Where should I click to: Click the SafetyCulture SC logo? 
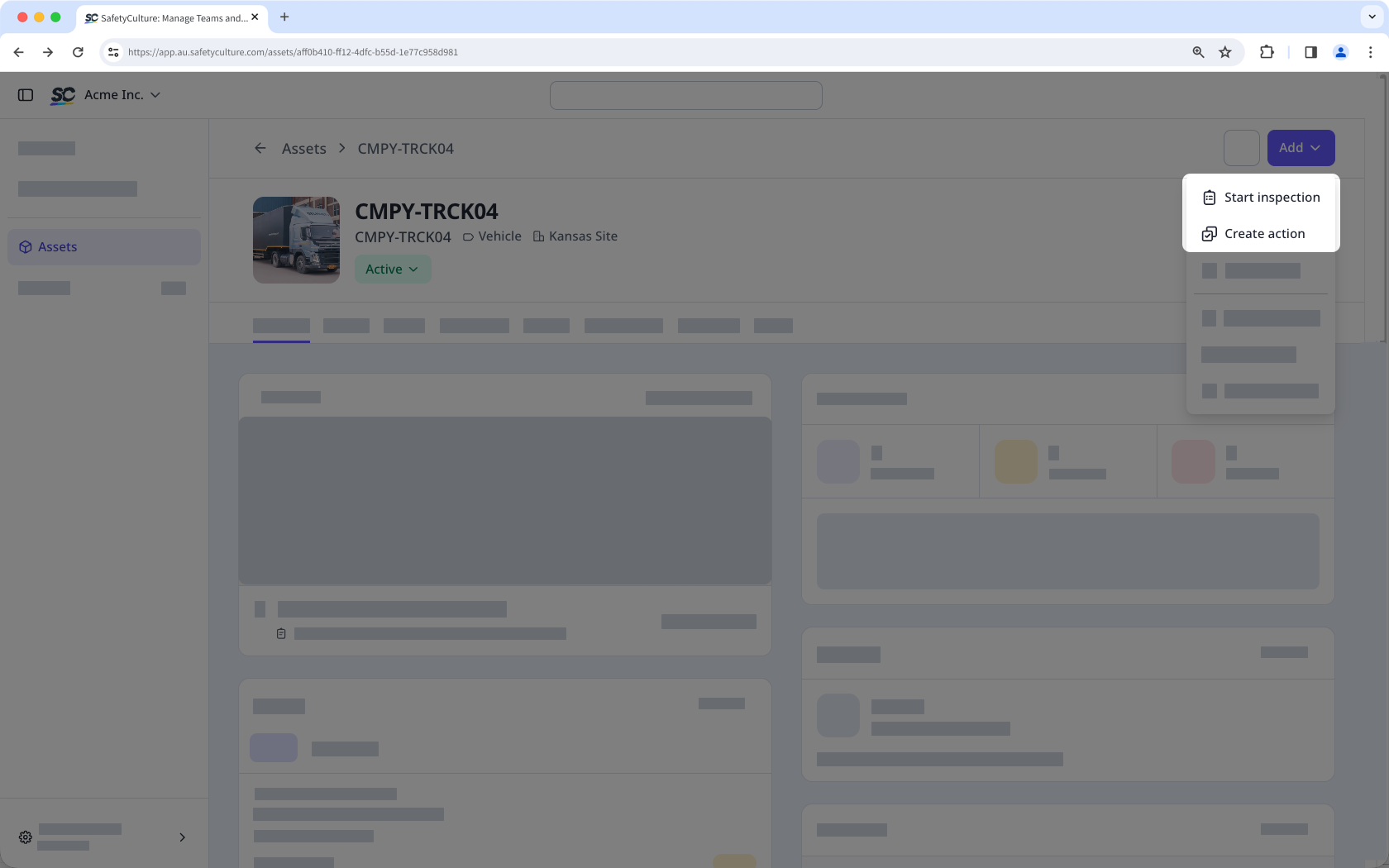pos(63,95)
